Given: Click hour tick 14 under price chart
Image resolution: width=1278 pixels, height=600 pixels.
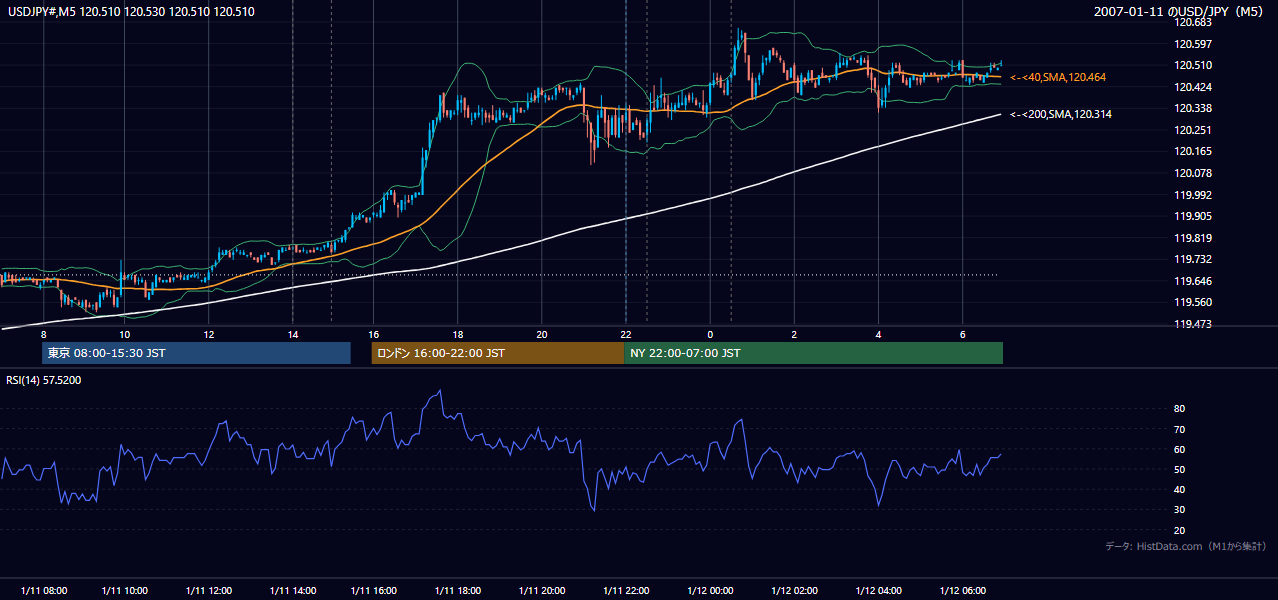Looking at the screenshot, I should click(292, 334).
